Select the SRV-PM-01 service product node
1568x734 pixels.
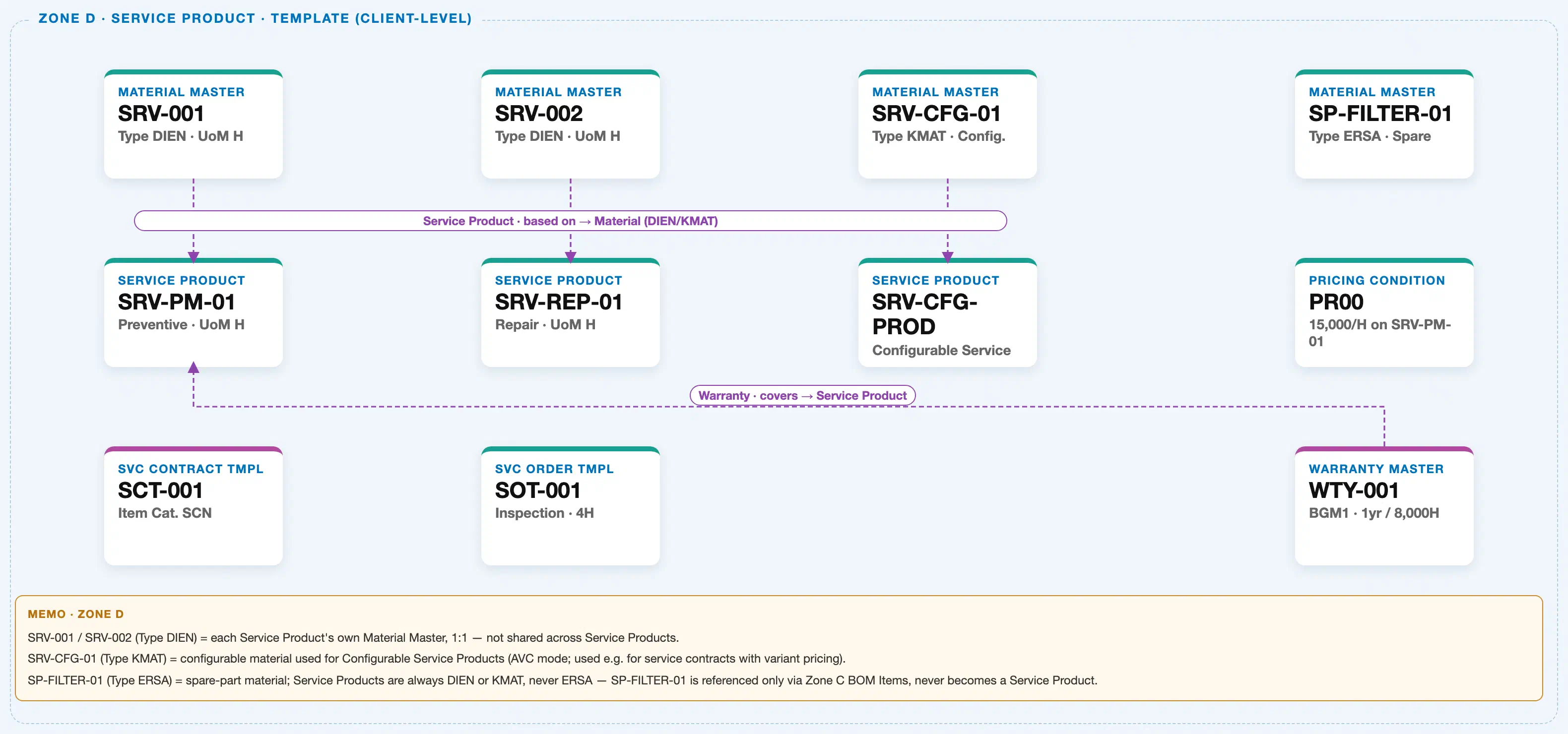pos(193,313)
